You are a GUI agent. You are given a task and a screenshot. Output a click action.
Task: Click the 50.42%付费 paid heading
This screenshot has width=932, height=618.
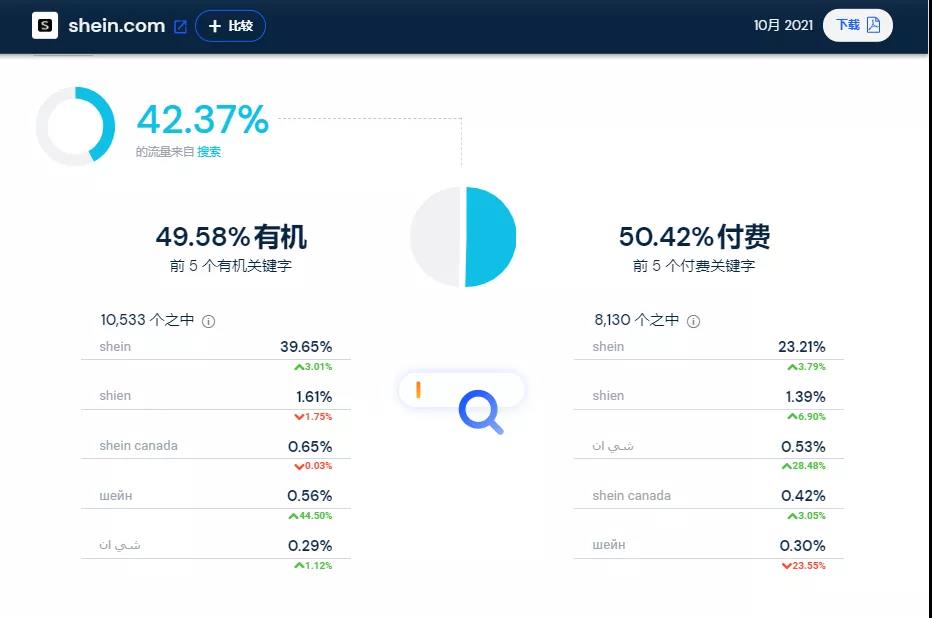(694, 237)
